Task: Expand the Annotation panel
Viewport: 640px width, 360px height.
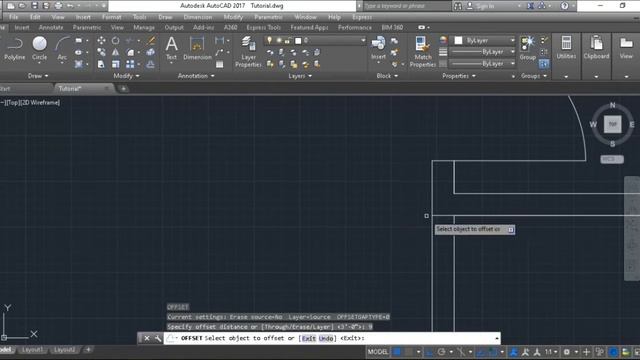Action: pos(196,76)
